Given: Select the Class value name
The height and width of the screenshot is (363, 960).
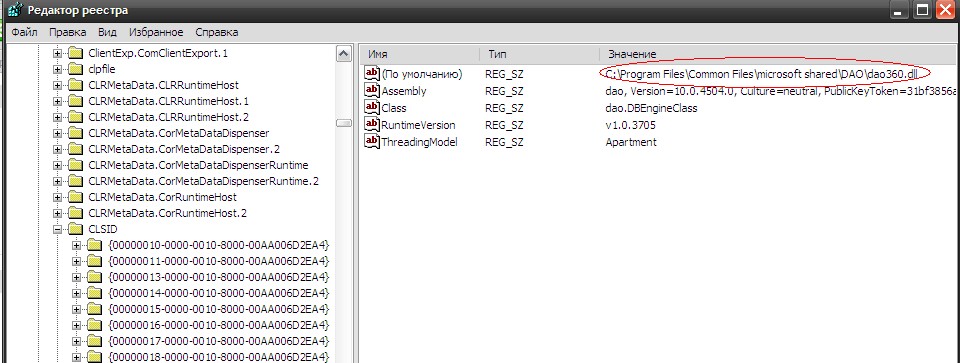Looking at the screenshot, I should click(394, 108).
